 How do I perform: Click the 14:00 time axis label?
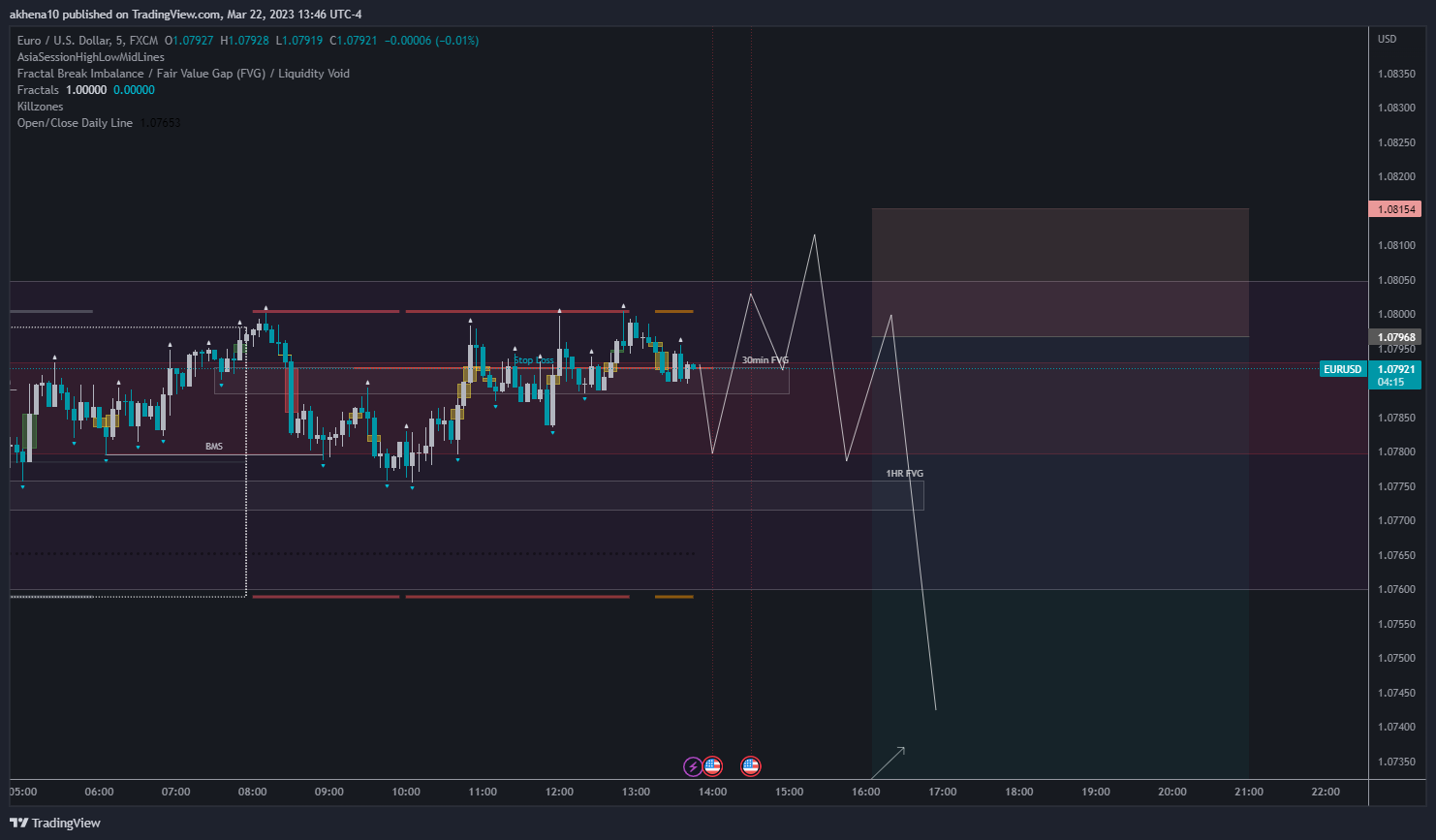tap(712, 792)
